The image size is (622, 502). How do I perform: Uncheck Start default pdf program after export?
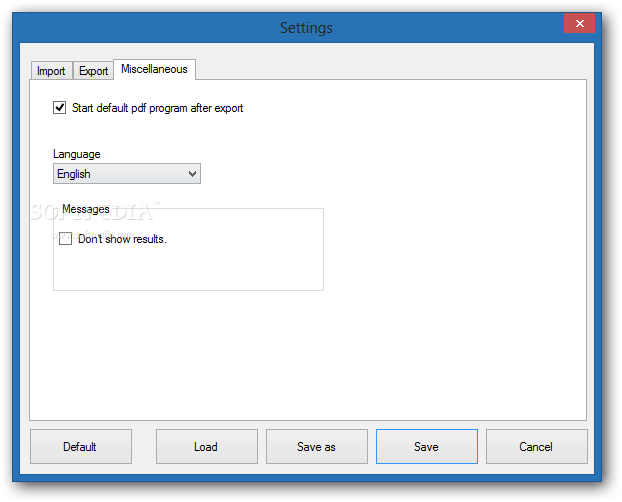click(60, 108)
